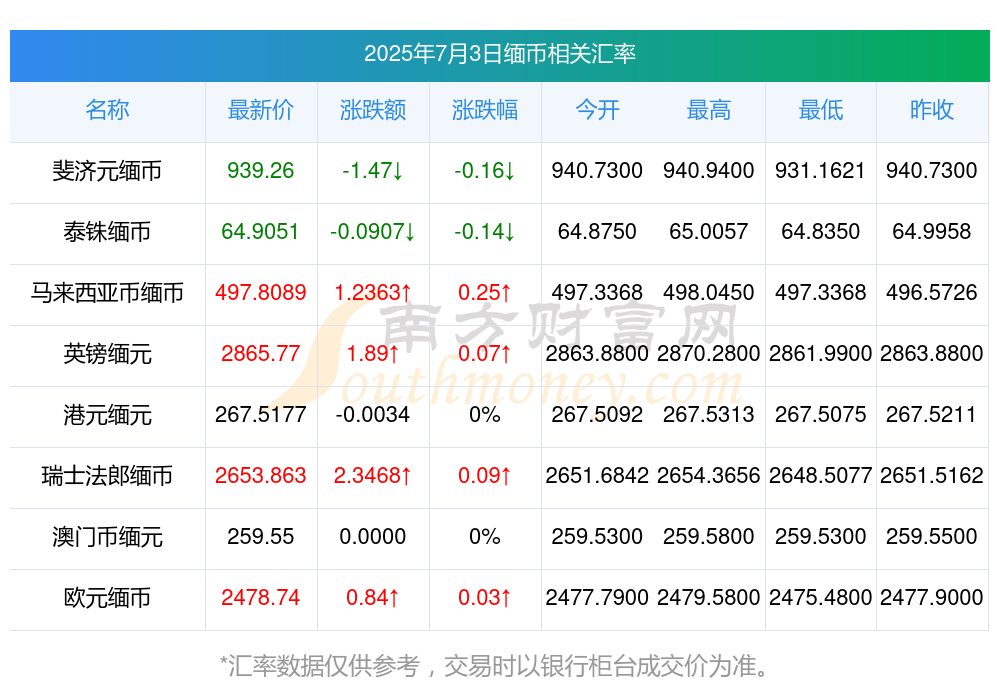The width and height of the screenshot is (1000, 698).
Task: Click the high value 940.9400
Action: (709, 170)
